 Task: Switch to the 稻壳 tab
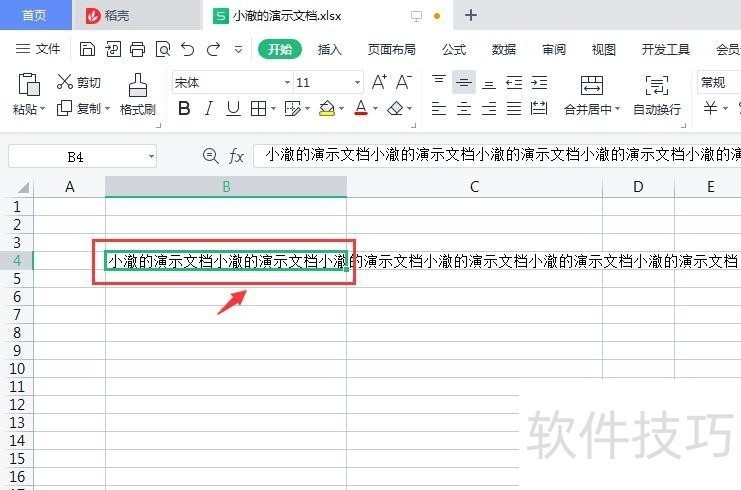point(137,15)
